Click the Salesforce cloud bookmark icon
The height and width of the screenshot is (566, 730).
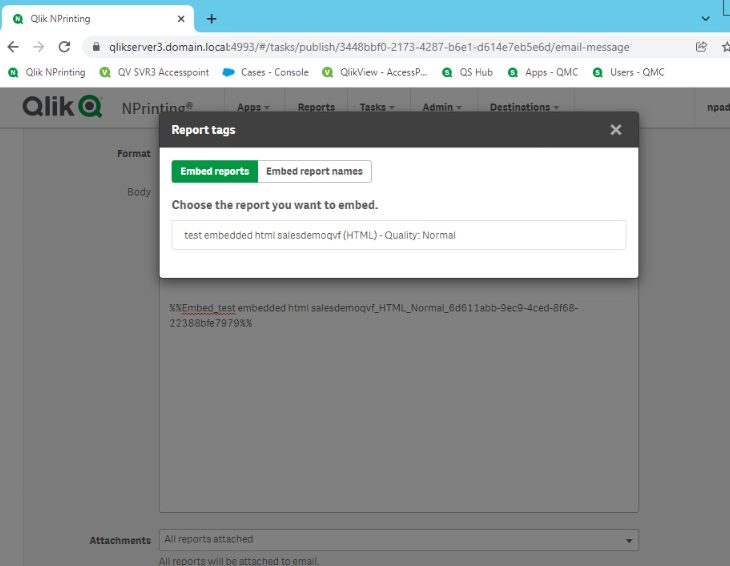[228, 72]
